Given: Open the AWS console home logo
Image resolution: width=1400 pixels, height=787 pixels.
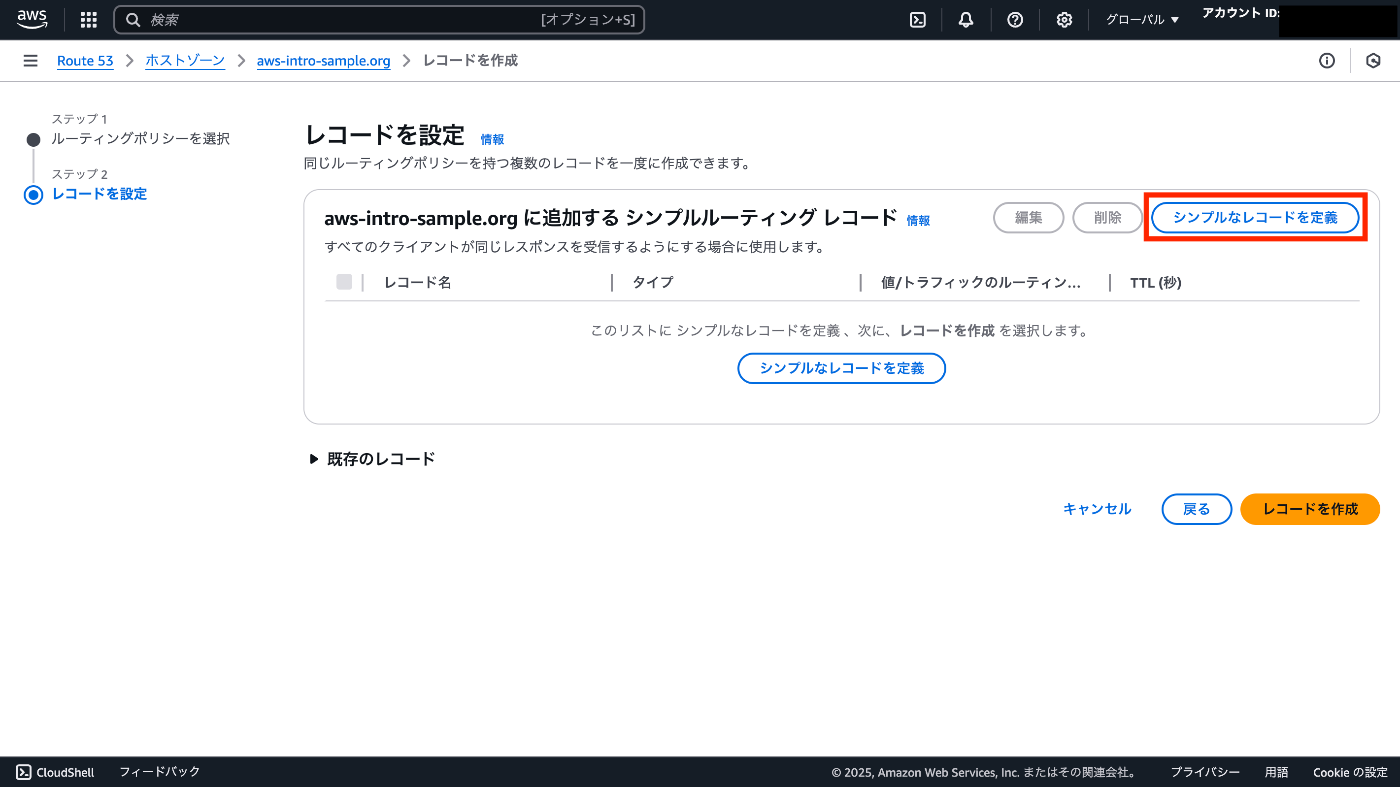Looking at the screenshot, I should coord(32,19).
